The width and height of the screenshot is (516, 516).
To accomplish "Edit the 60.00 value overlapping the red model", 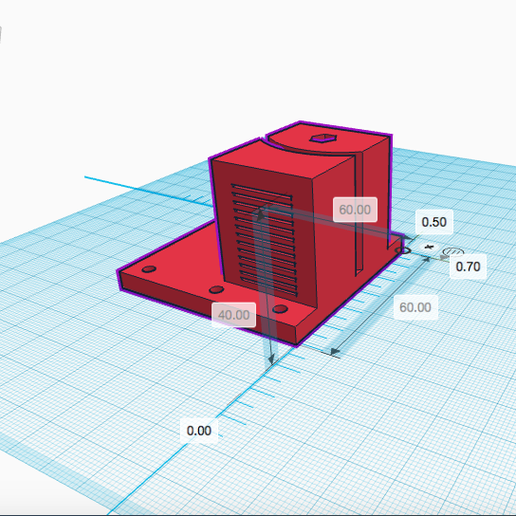I will (x=355, y=210).
